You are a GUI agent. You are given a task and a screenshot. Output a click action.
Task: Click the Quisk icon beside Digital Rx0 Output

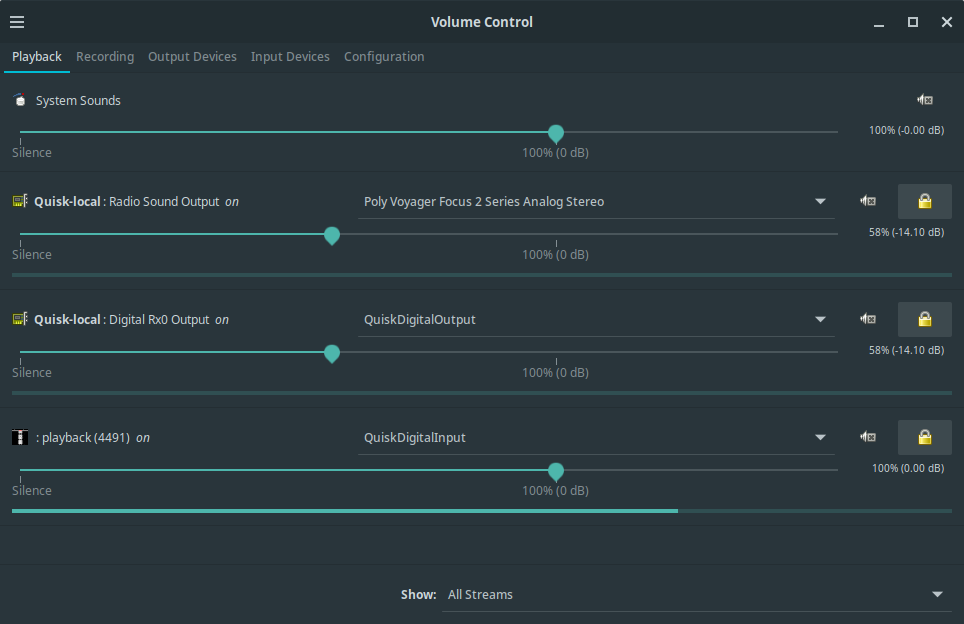[x=20, y=320]
